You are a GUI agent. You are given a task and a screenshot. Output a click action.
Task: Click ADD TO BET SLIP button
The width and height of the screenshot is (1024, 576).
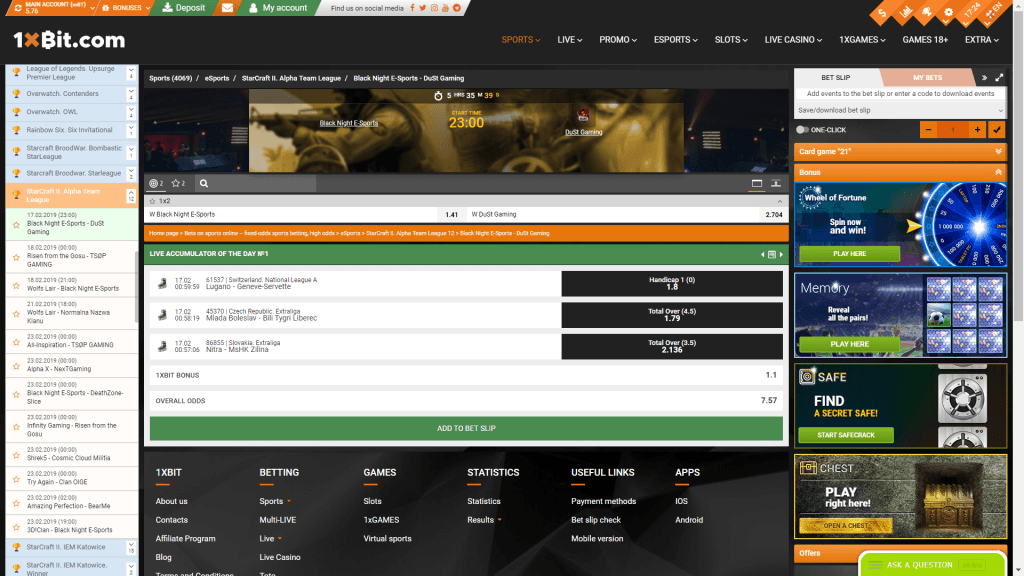coord(466,428)
